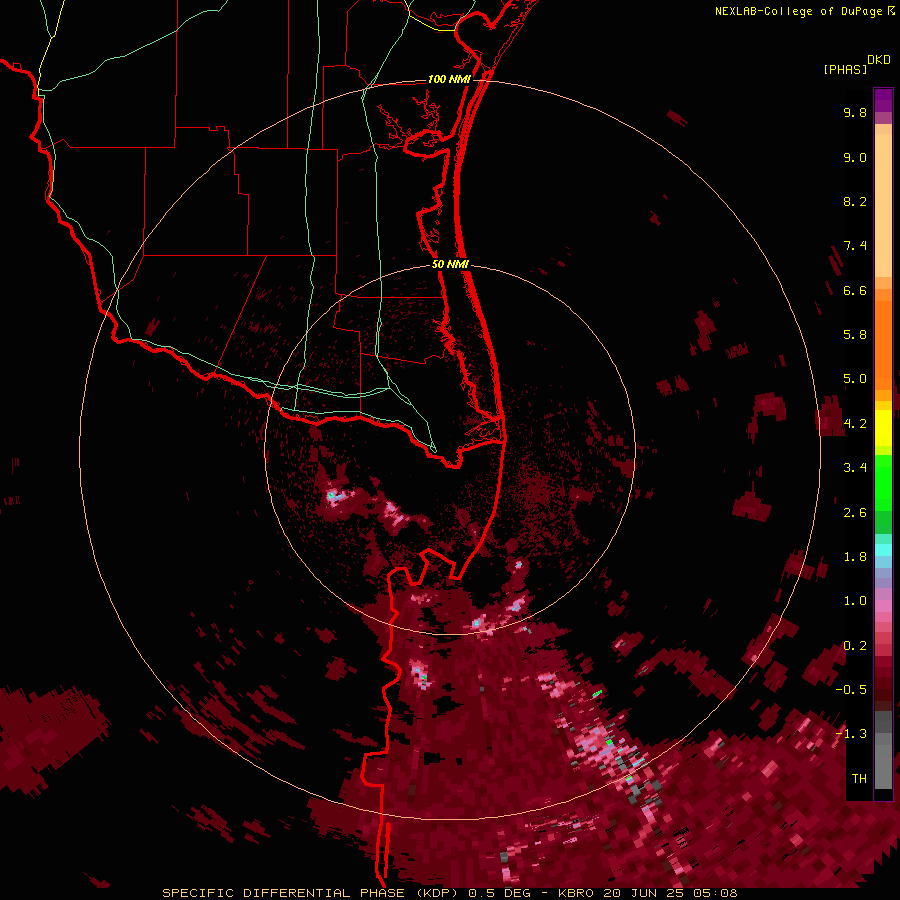The image size is (900, 900).
Task: Click the SPECIFIC DIFFERENTIAL PHASE product title
Action: coord(312,893)
